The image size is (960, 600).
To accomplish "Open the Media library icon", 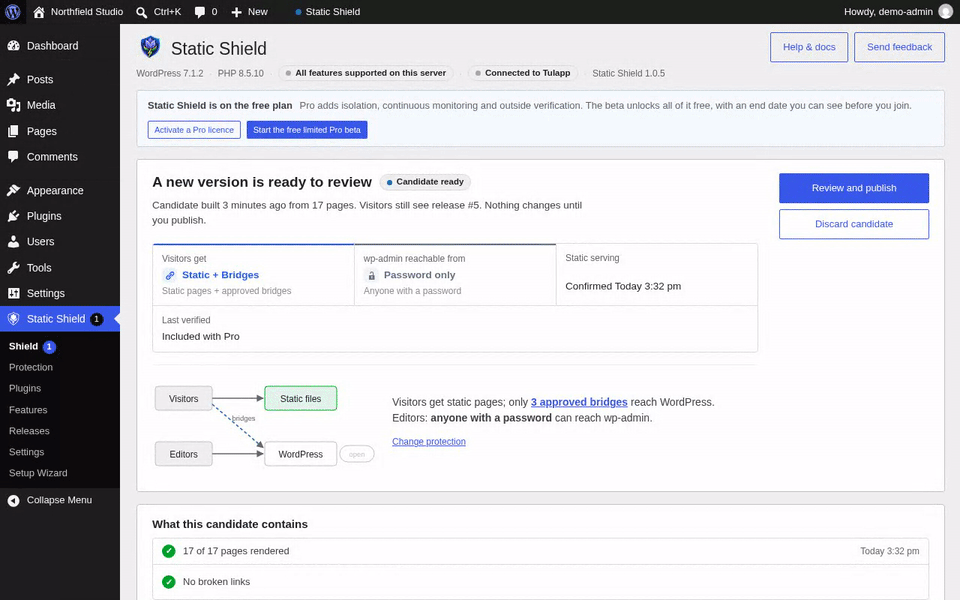I will tap(13, 105).
